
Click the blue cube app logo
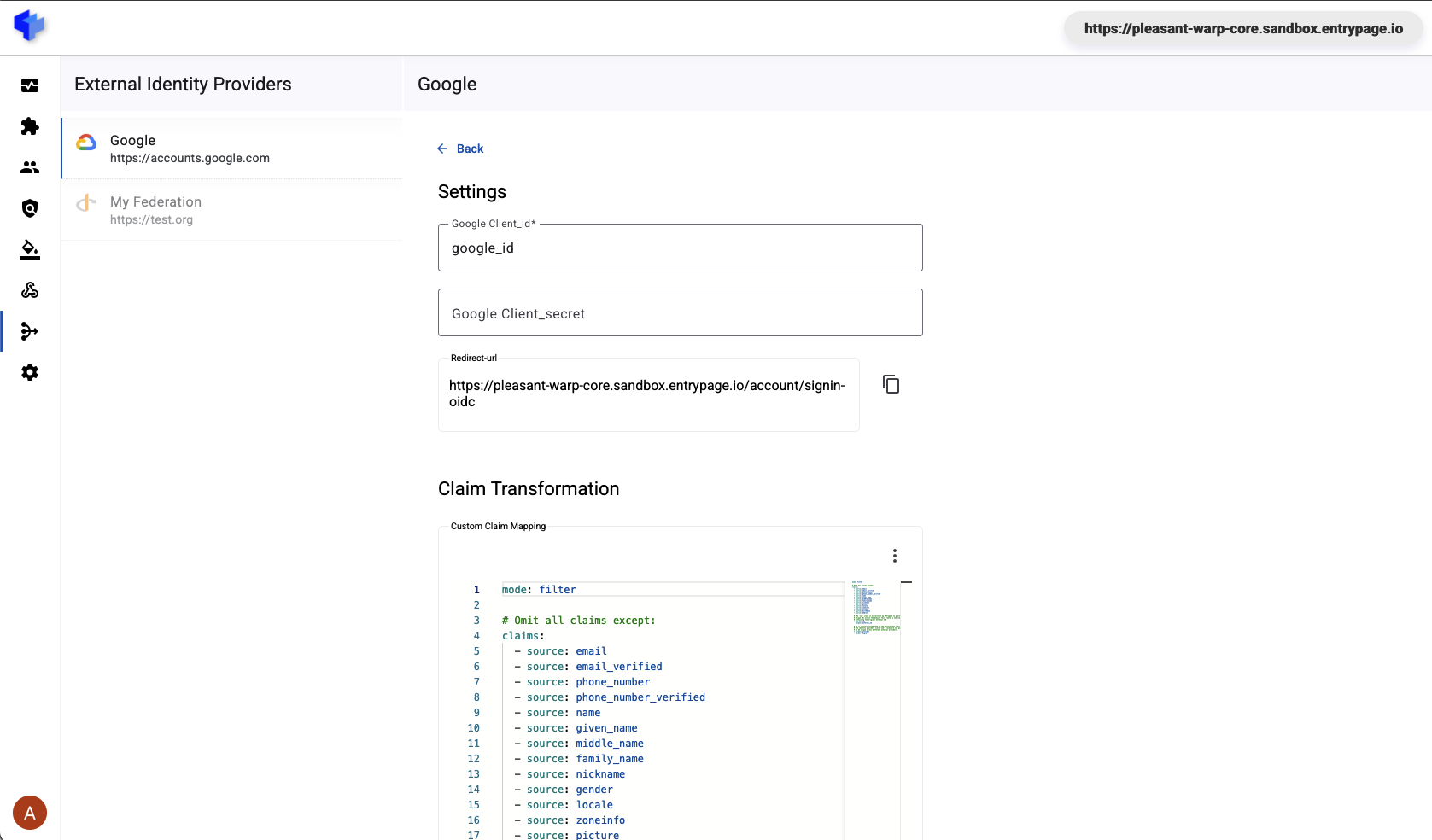pos(30,26)
